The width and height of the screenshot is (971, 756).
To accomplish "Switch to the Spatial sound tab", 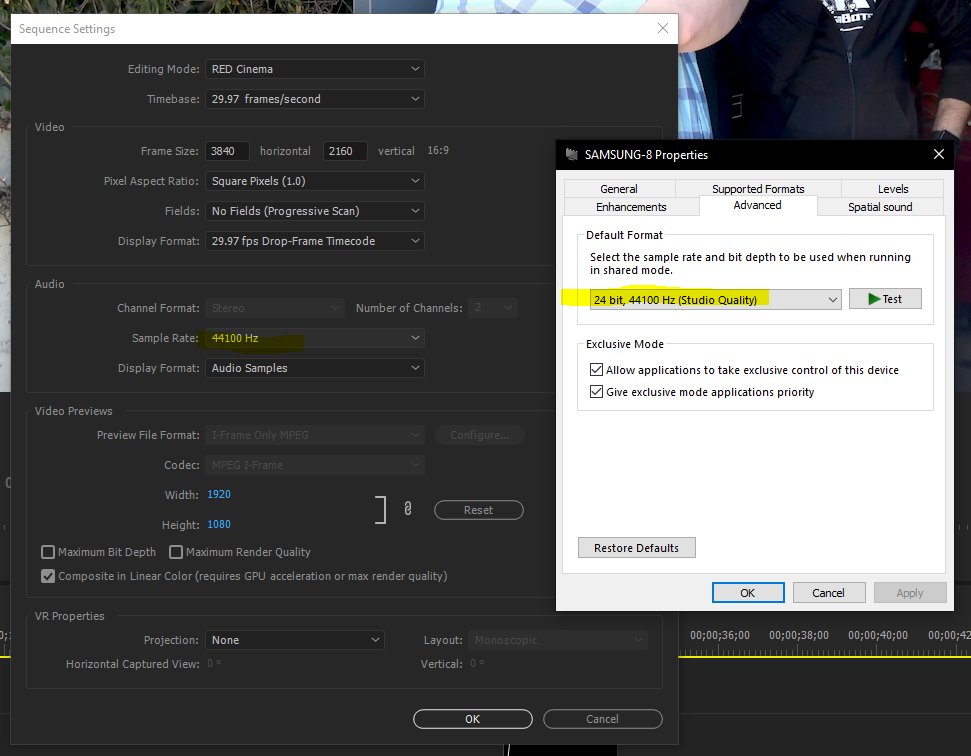I will click(x=880, y=207).
